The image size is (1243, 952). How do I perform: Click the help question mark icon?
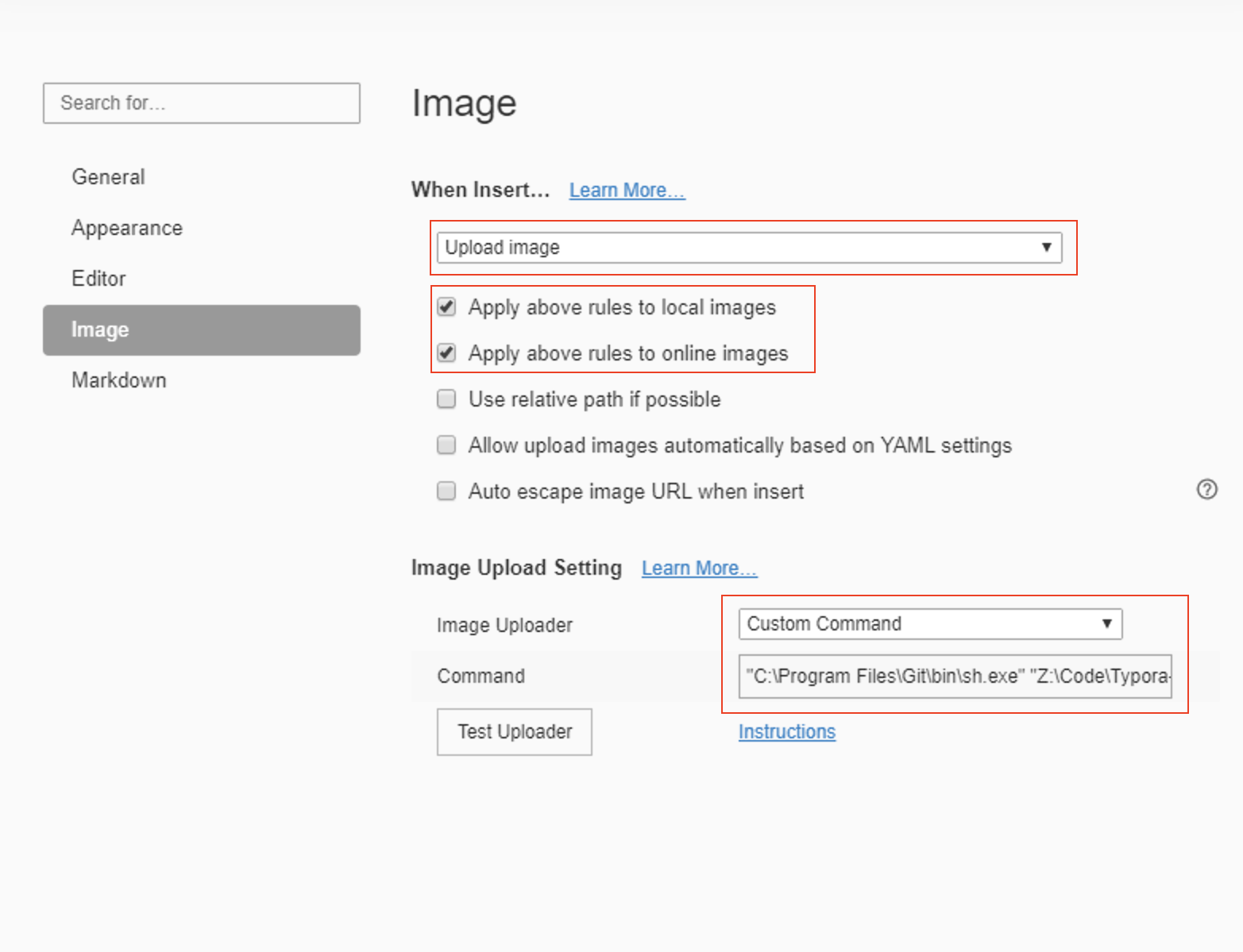tap(1206, 489)
